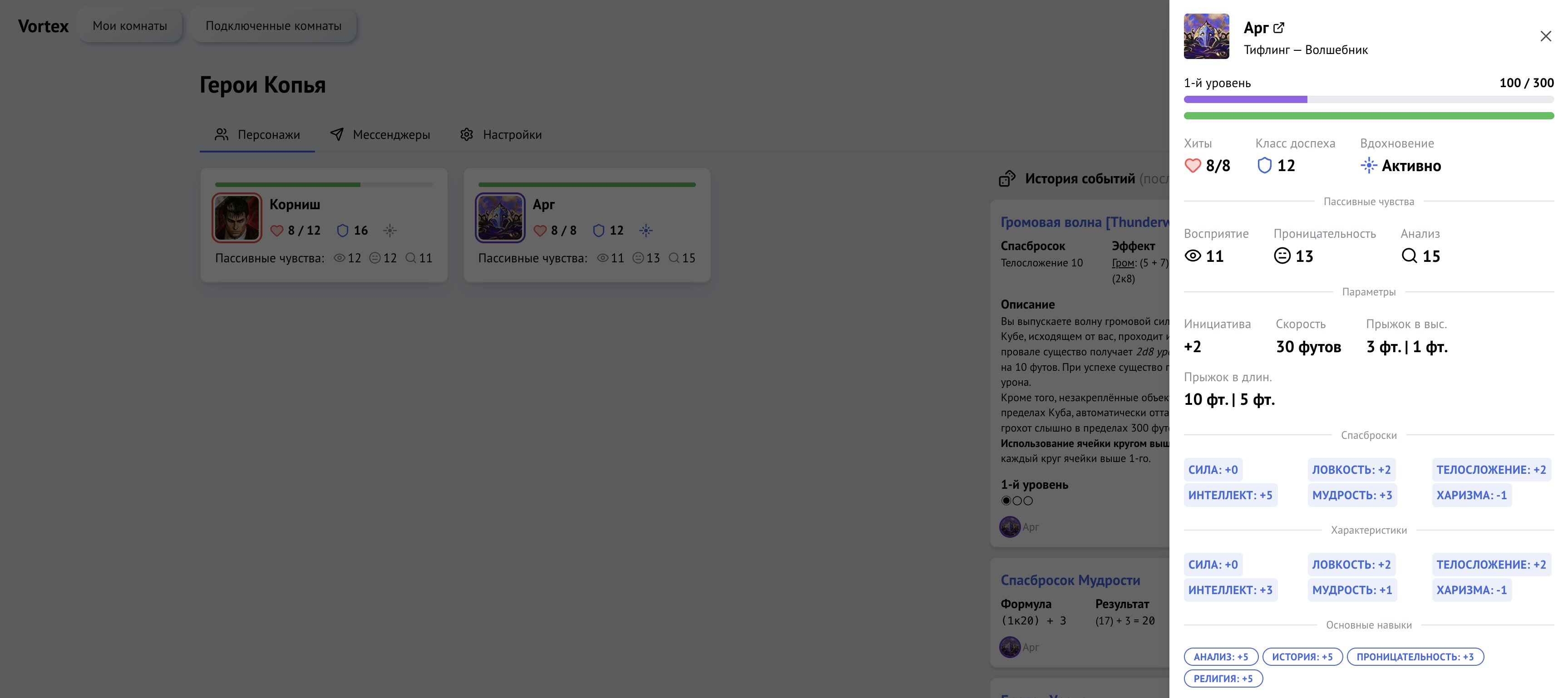The image size is (1568, 698).
Task: Click the purple experience progress bar
Action: (x=1245, y=99)
